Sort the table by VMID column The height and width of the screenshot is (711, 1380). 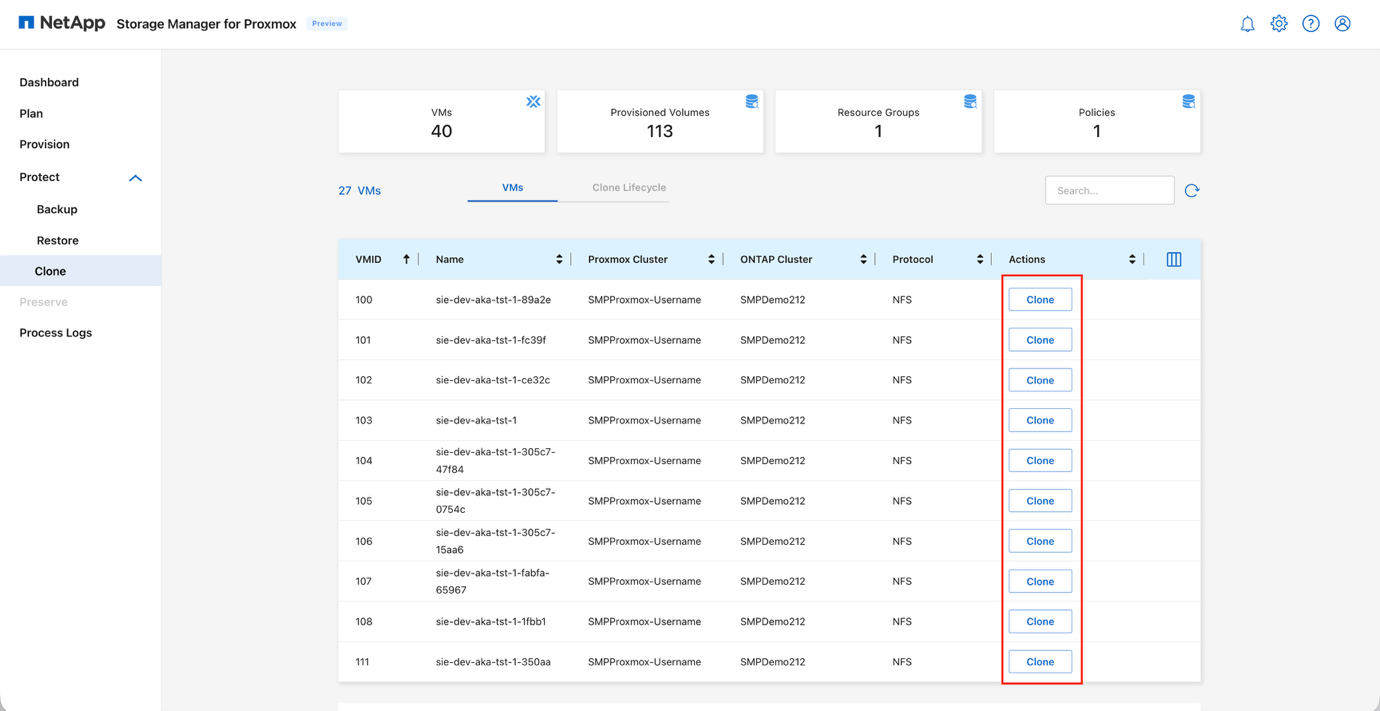tap(406, 258)
